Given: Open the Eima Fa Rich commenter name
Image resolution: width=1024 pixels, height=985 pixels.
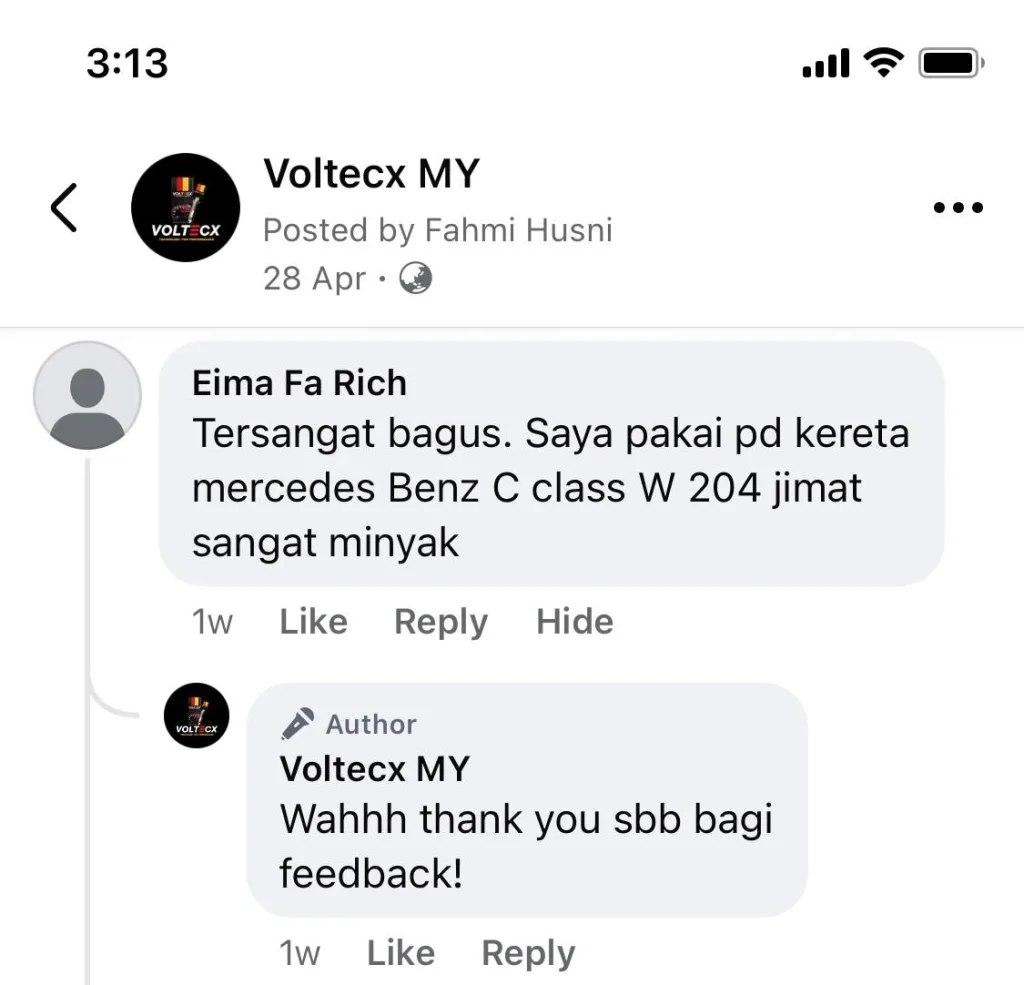Looking at the screenshot, I should [x=299, y=383].
